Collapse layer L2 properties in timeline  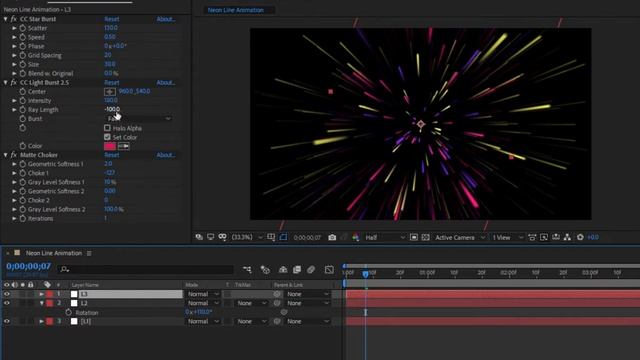[41, 303]
